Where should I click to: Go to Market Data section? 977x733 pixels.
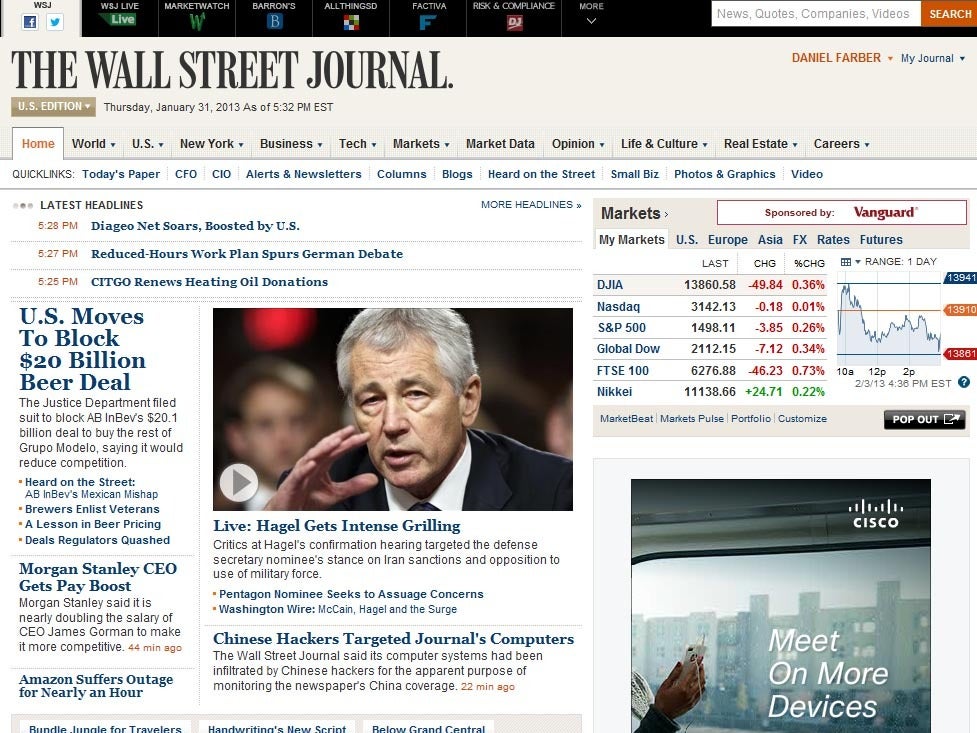pos(500,144)
